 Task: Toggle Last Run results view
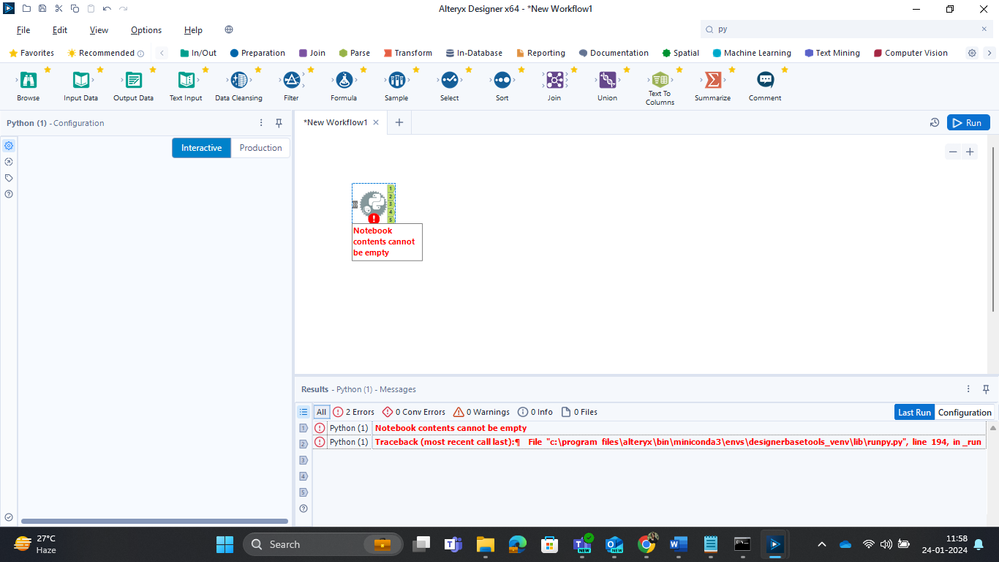[914, 412]
